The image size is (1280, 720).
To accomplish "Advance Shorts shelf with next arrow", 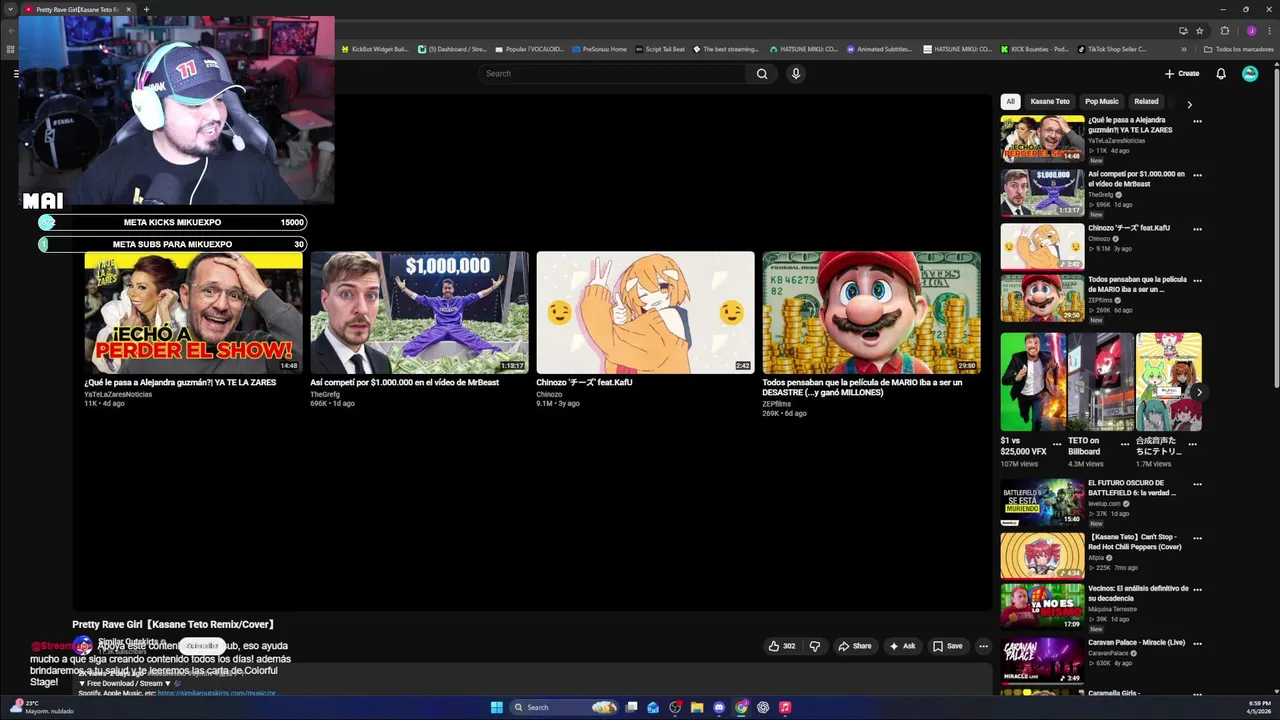I will click(x=1198, y=392).
